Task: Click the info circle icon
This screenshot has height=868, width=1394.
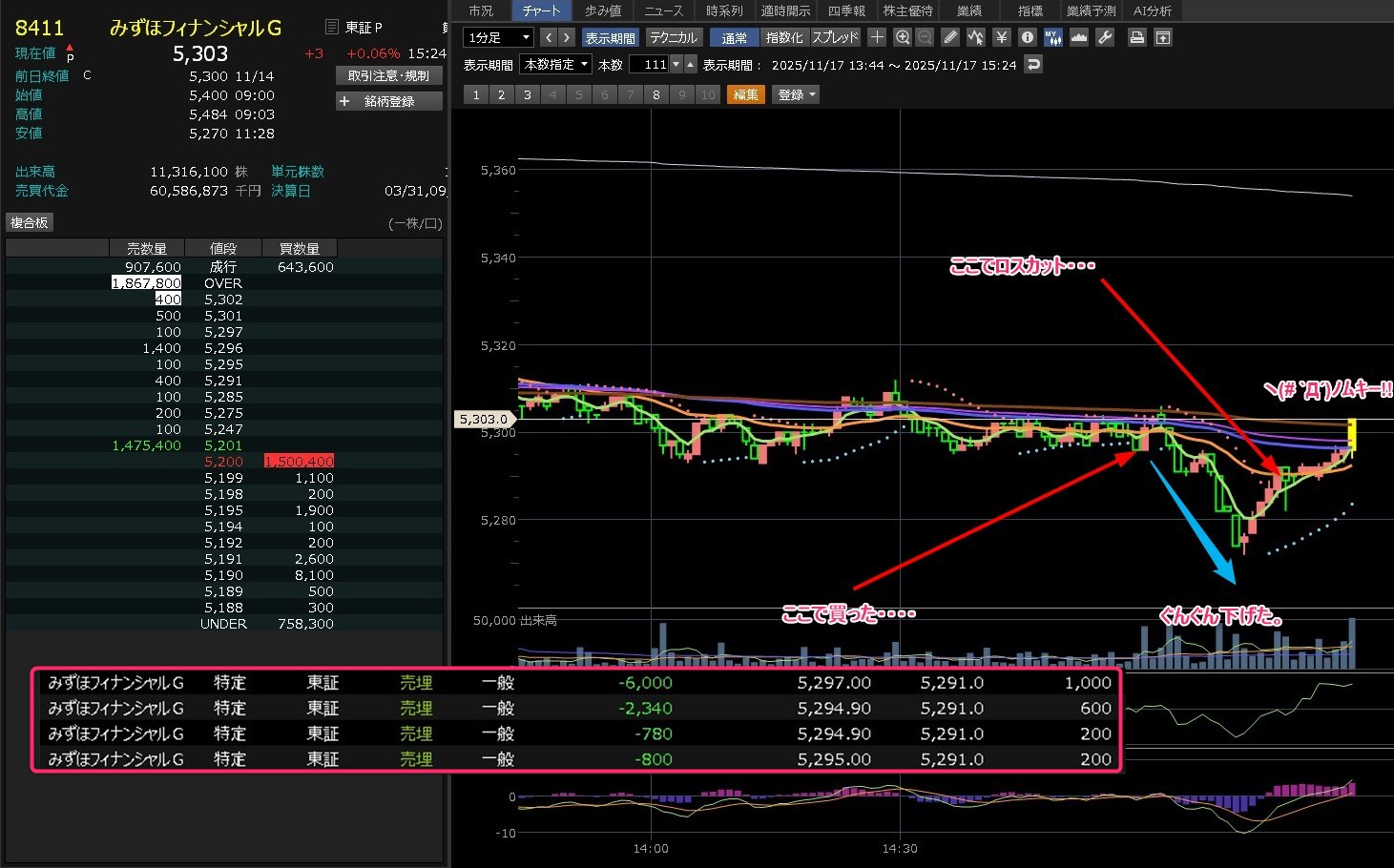Action: pos(1027,37)
